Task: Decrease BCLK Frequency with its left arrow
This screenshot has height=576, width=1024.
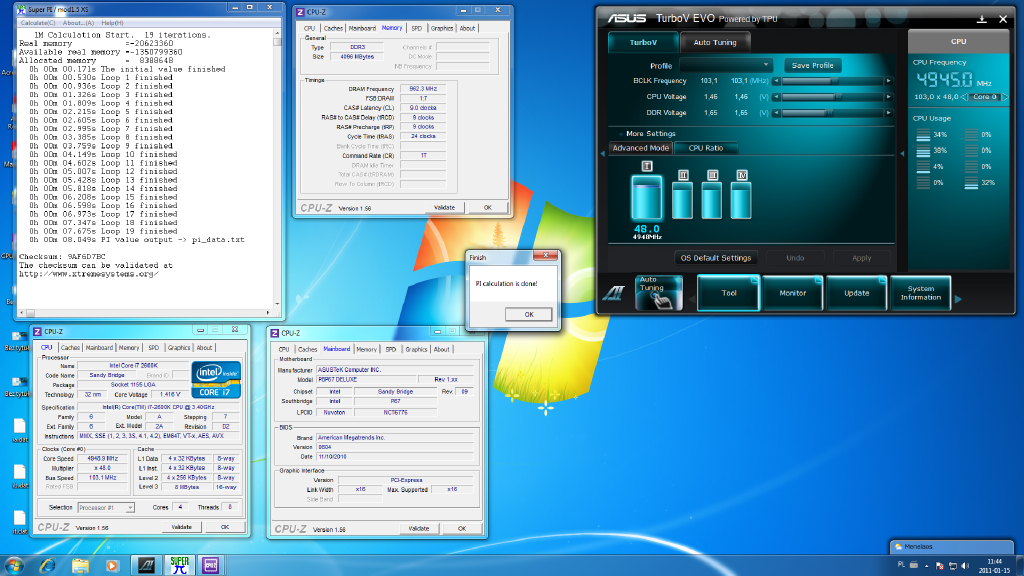Action: click(x=776, y=81)
